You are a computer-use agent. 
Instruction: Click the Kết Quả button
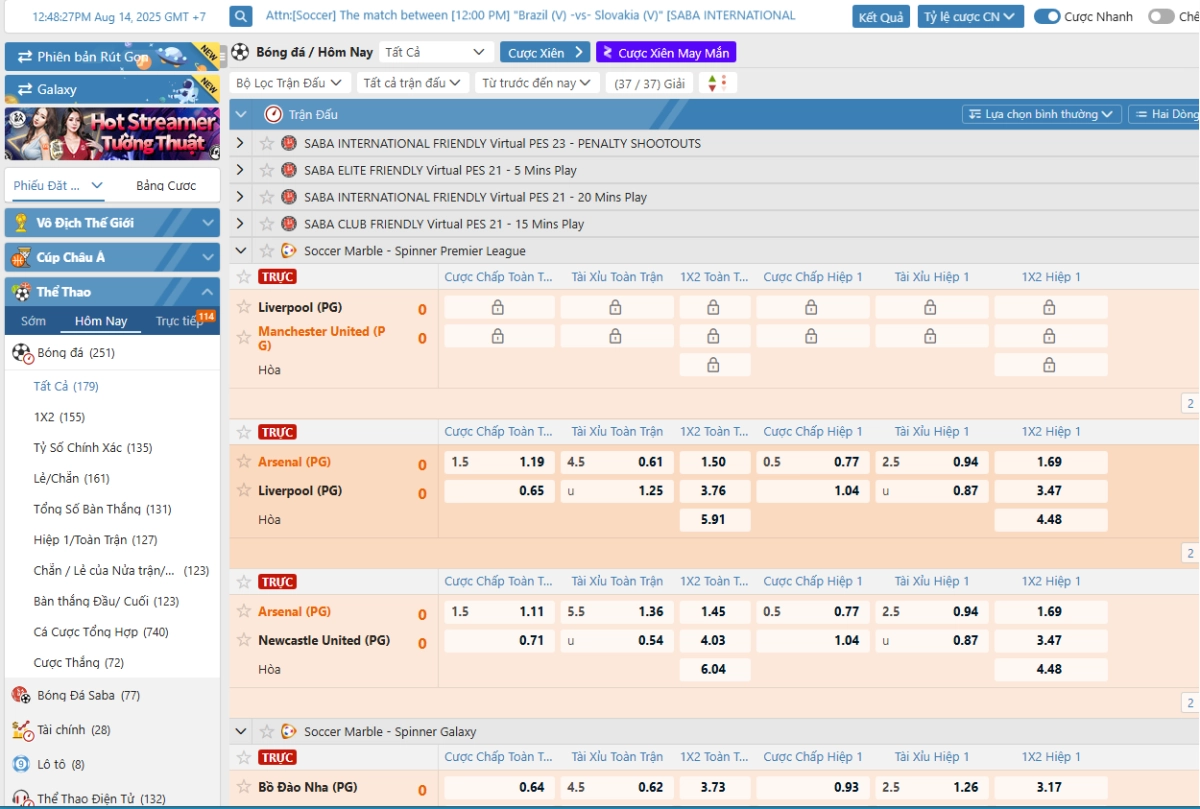coord(881,17)
